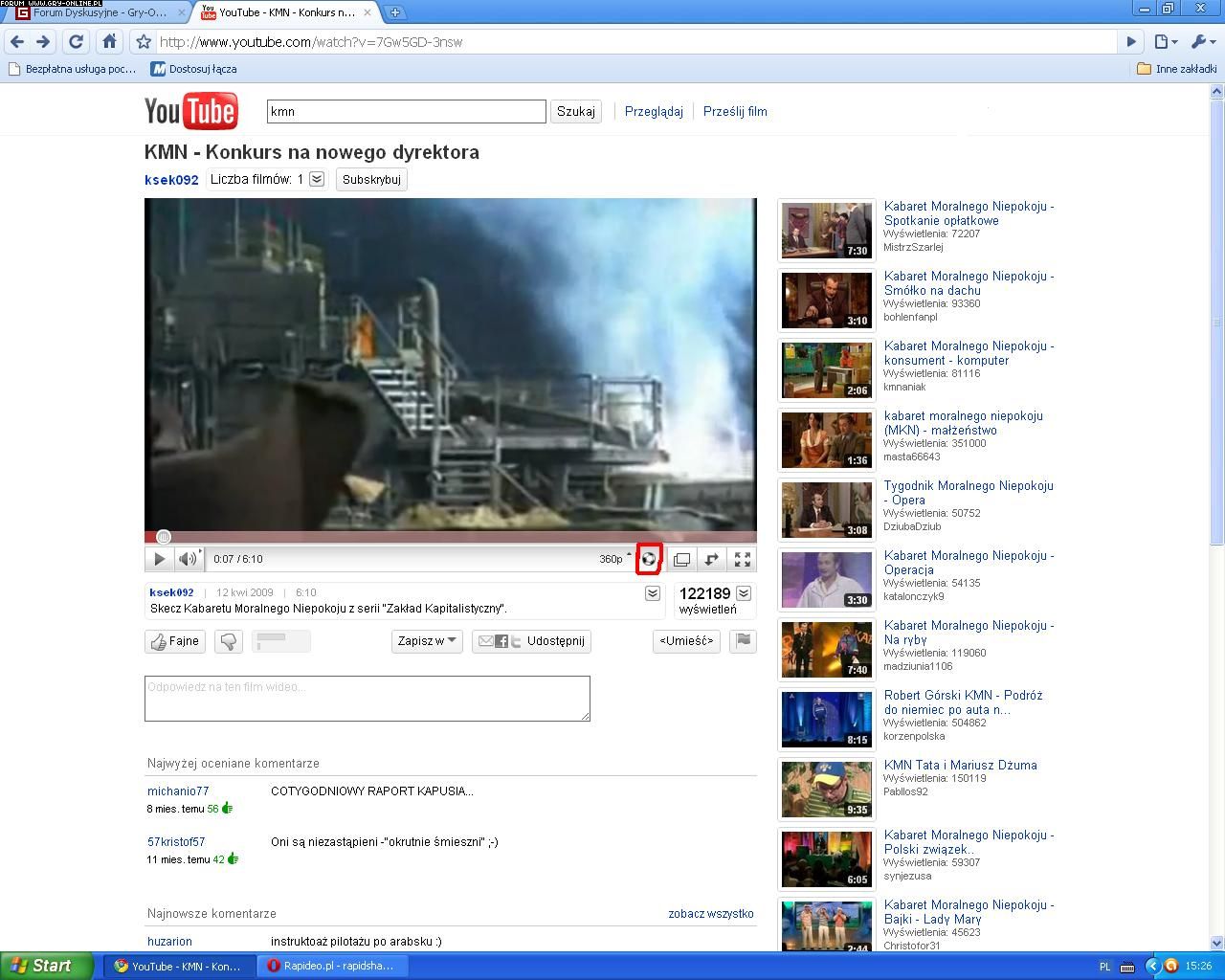Click the address bar URL
Viewport: 1225px width, 980px height.
[311, 42]
